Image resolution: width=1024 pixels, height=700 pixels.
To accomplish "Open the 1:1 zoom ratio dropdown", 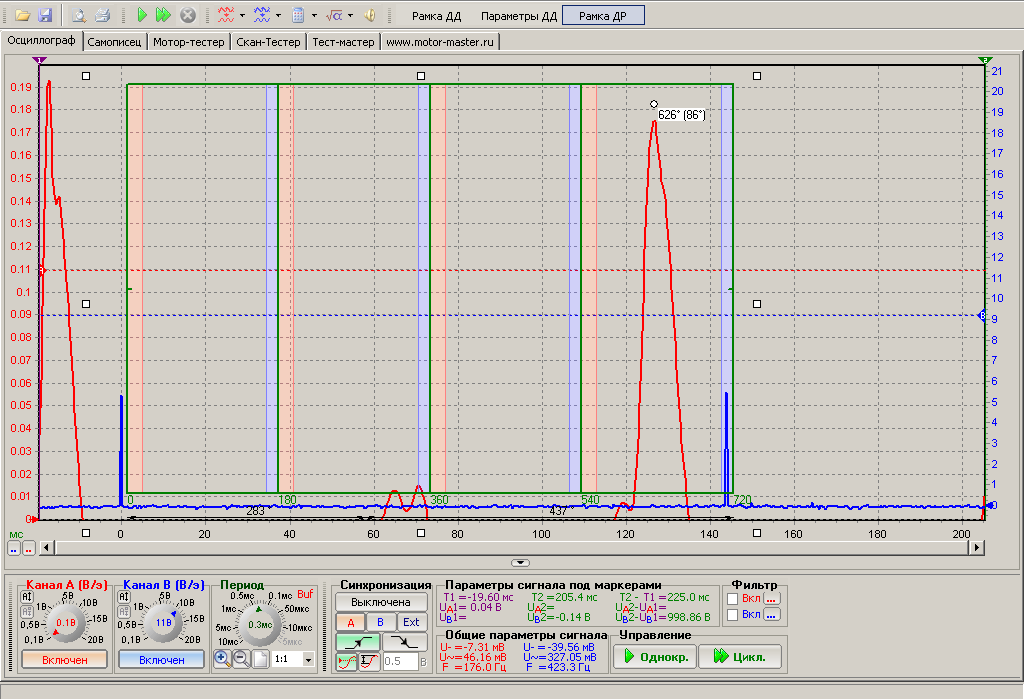I will coord(308,660).
